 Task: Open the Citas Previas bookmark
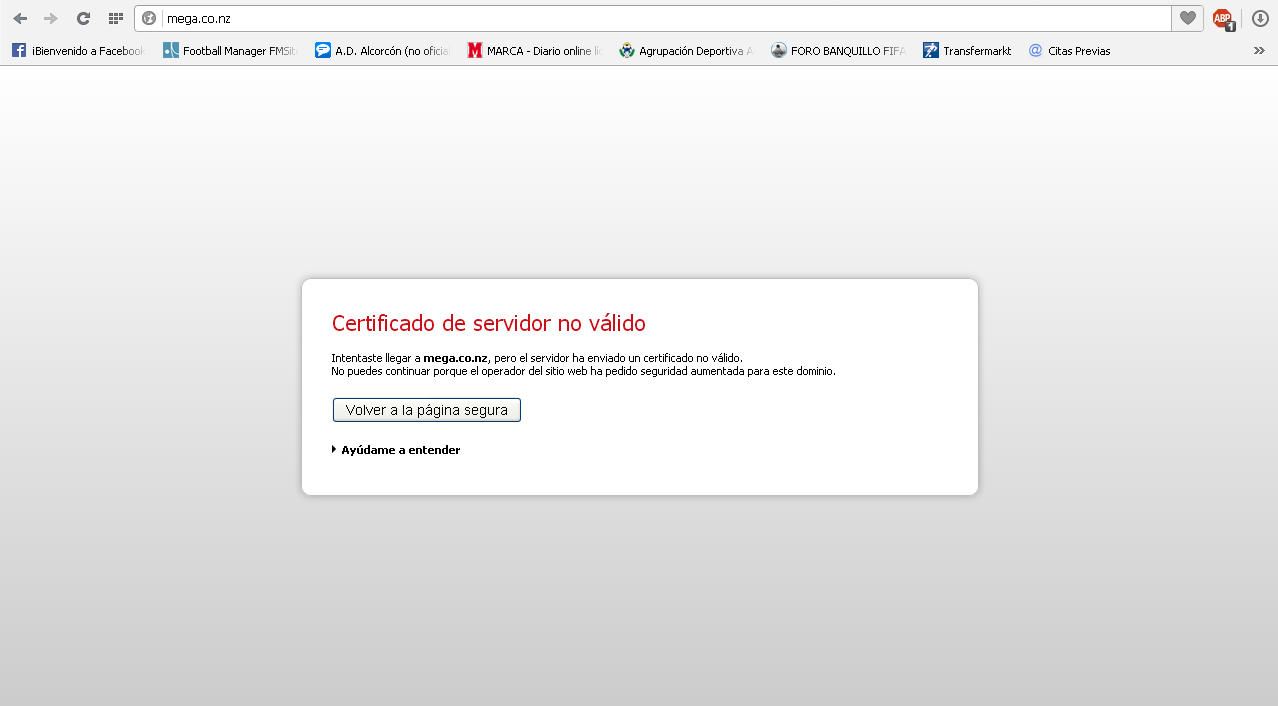tap(1069, 50)
